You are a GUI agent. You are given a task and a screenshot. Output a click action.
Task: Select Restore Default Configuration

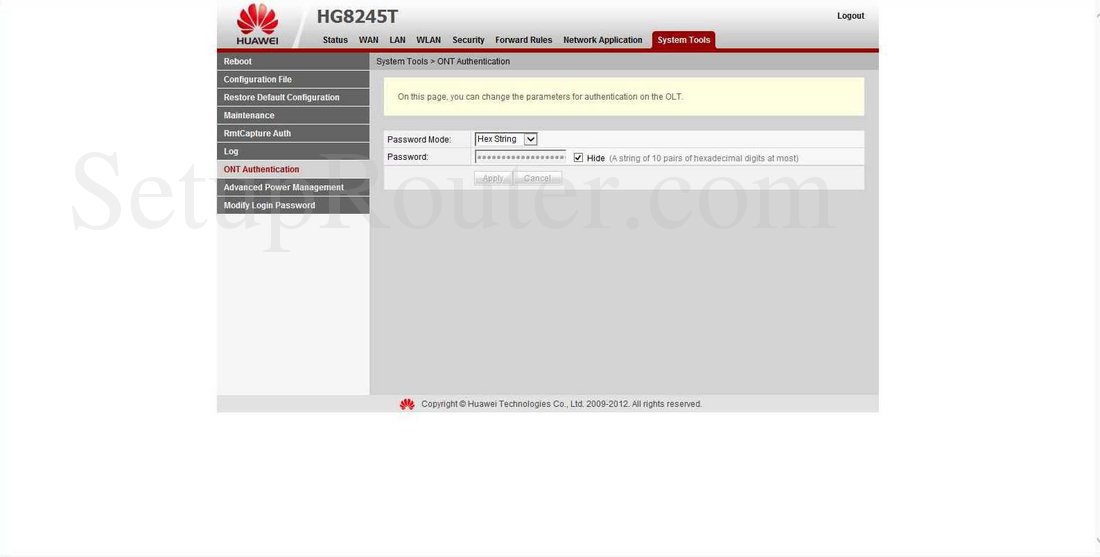tap(293, 98)
